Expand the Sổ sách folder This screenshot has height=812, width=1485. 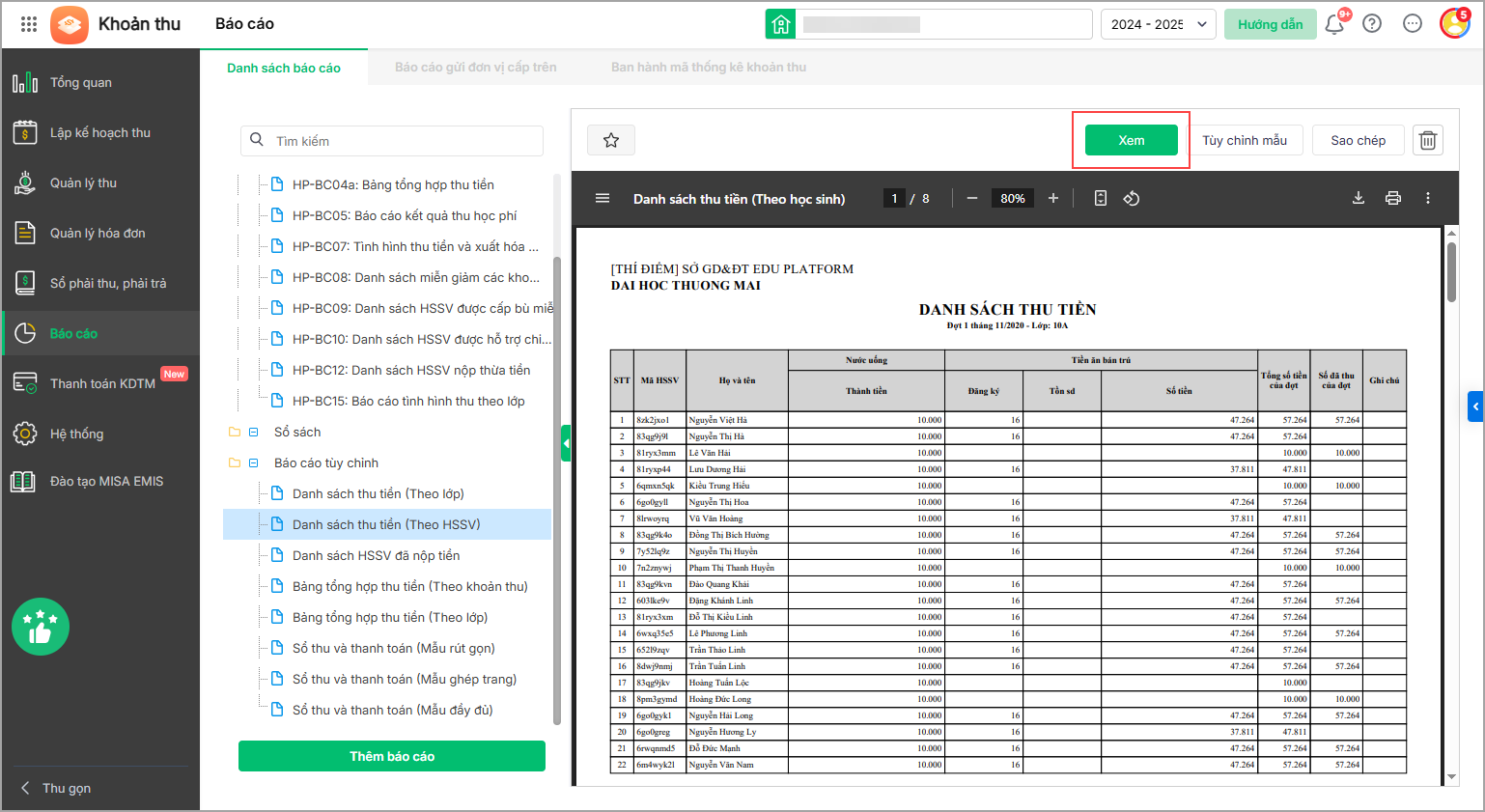pyautogui.click(x=254, y=433)
